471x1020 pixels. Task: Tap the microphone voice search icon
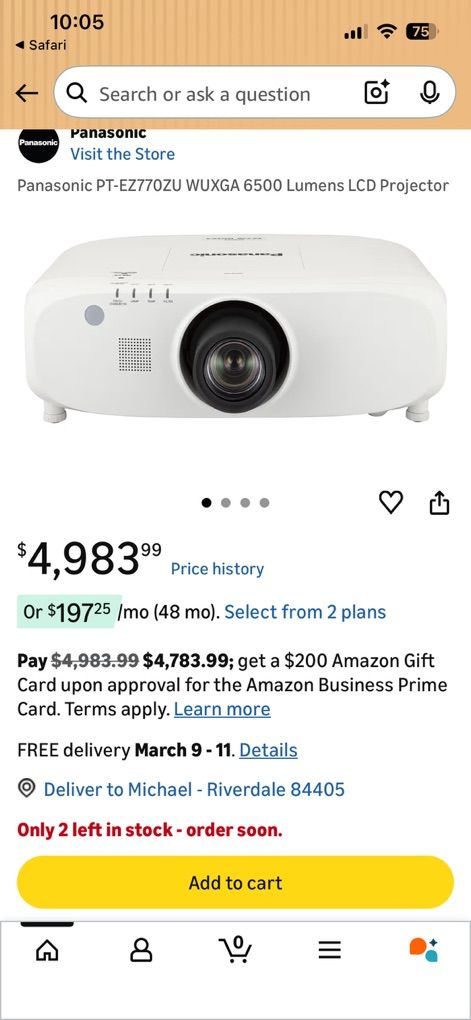[429, 93]
